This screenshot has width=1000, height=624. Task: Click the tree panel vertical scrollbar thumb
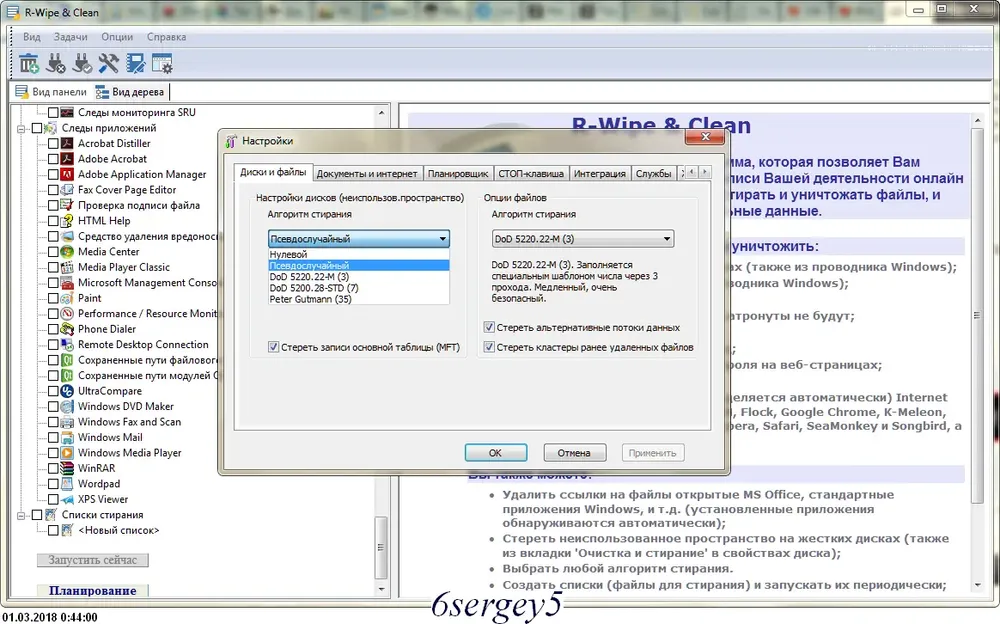(x=381, y=547)
